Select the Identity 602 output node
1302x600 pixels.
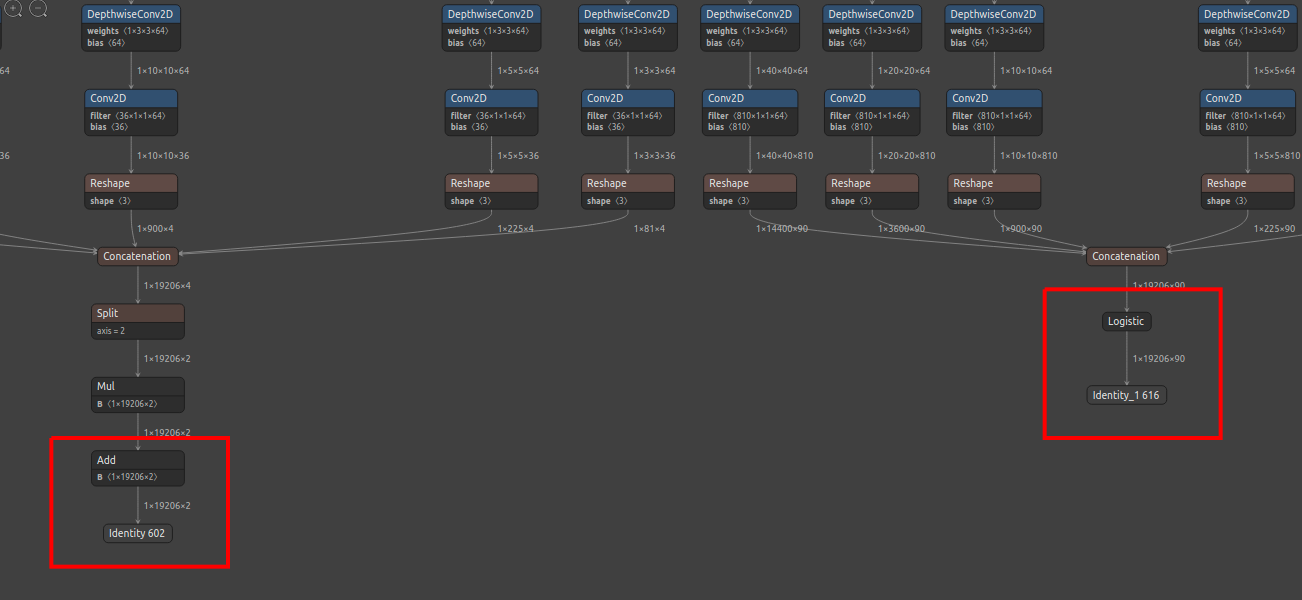click(137, 533)
